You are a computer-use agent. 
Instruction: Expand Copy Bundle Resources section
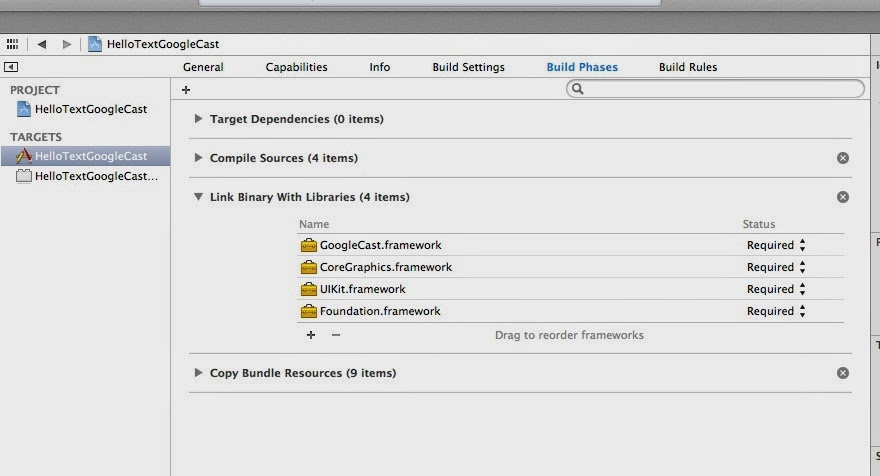pos(198,373)
